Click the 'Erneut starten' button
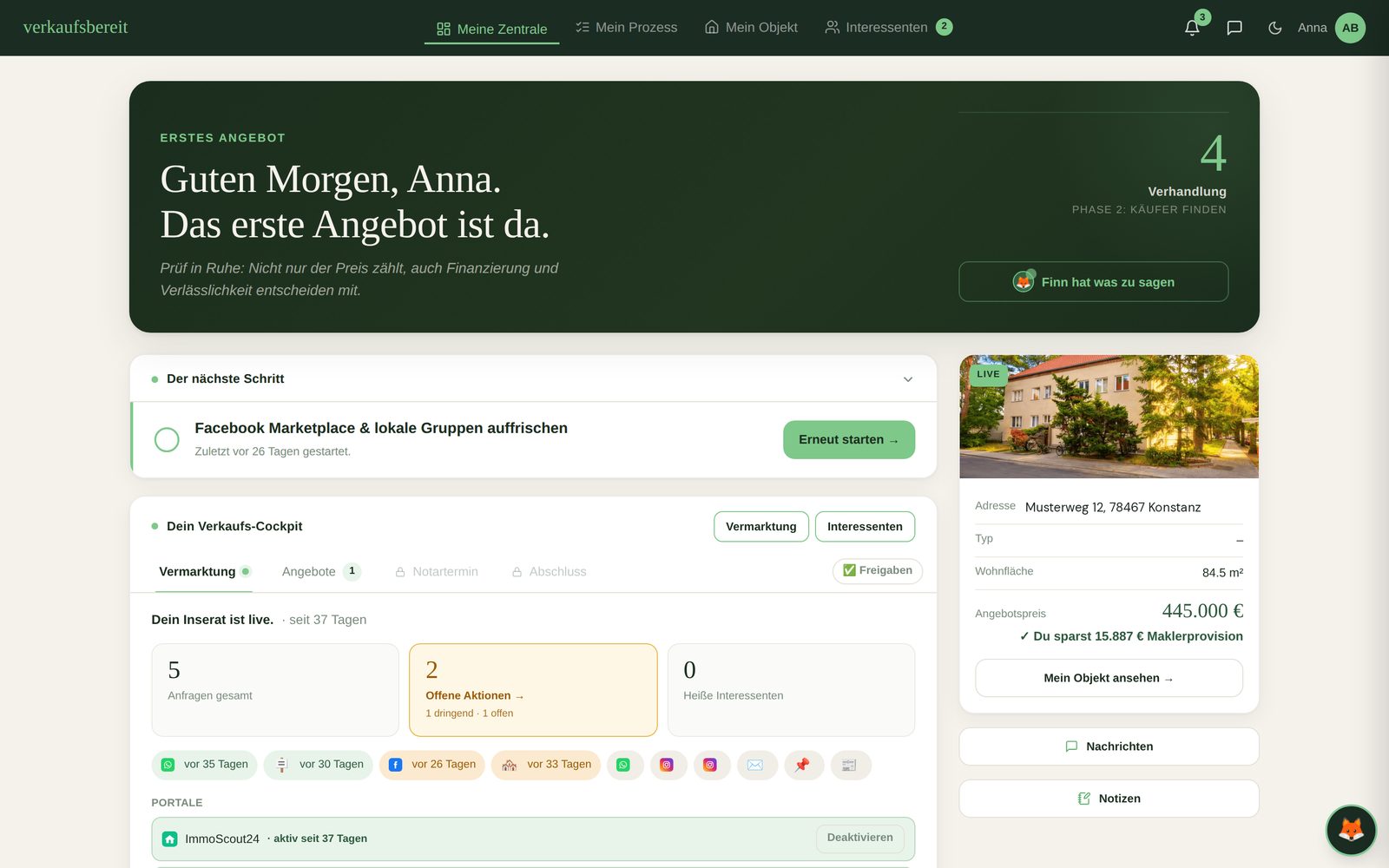The height and width of the screenshot is (868, 1389). tap(849, 440)
